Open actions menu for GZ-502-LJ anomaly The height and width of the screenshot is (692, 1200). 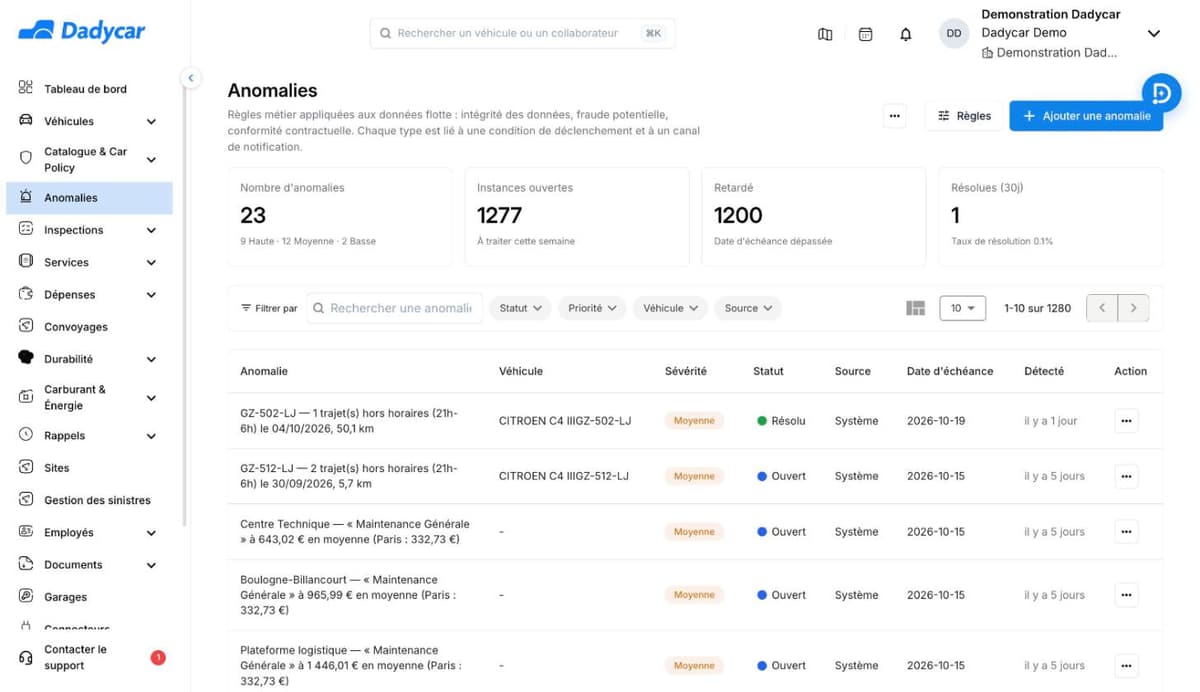pos(1126,421)
